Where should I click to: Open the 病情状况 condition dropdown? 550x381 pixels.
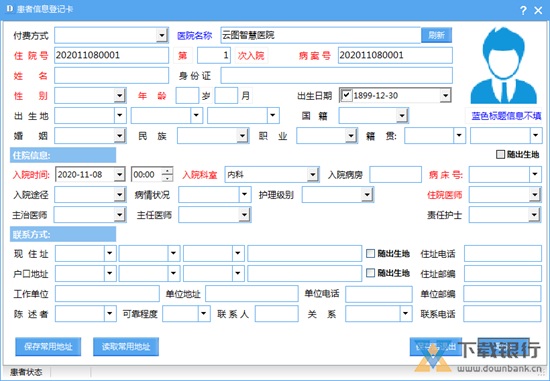[x=245, y=195]
